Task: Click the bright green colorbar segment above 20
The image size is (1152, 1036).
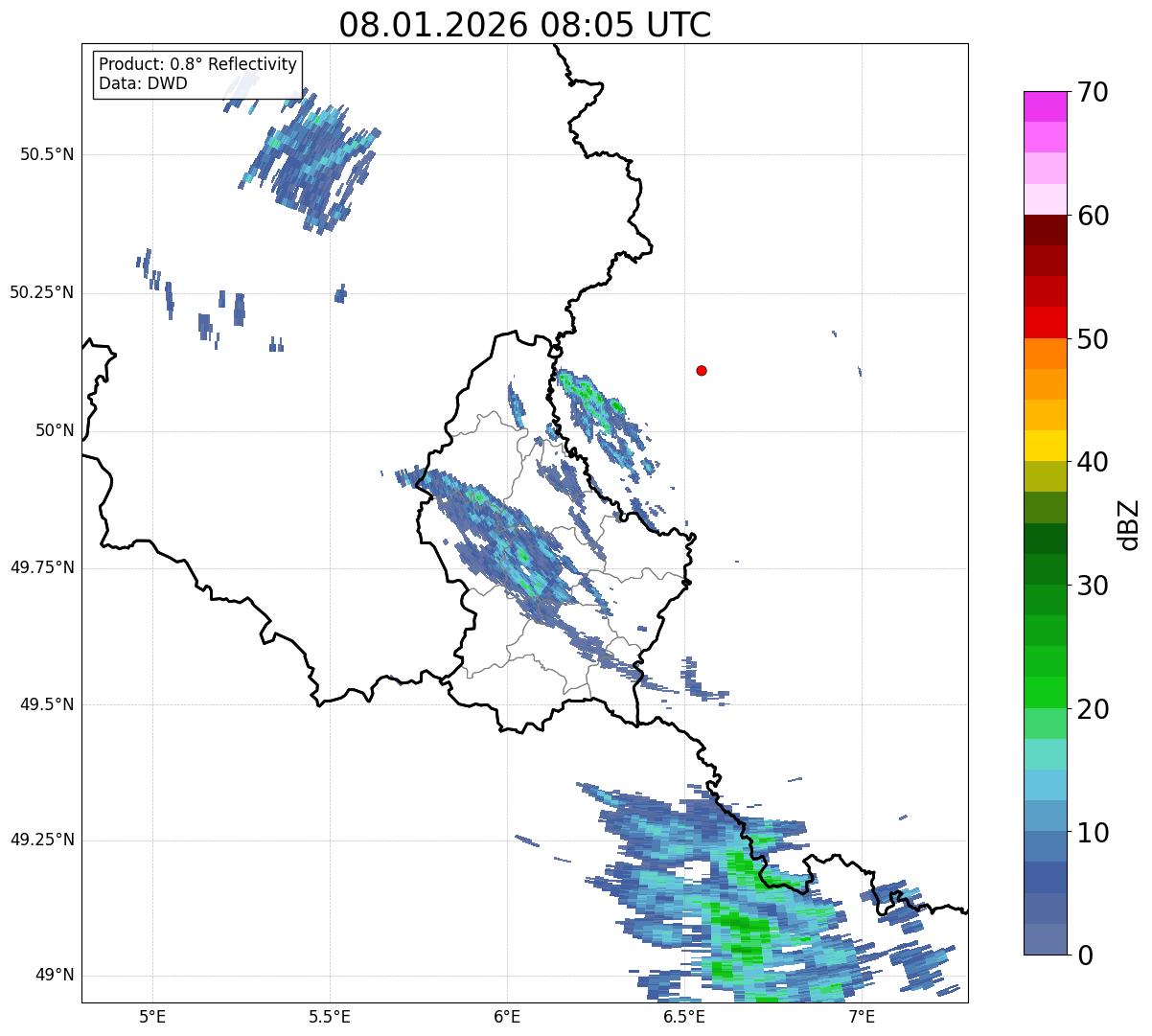Action: pos(1045,693)
